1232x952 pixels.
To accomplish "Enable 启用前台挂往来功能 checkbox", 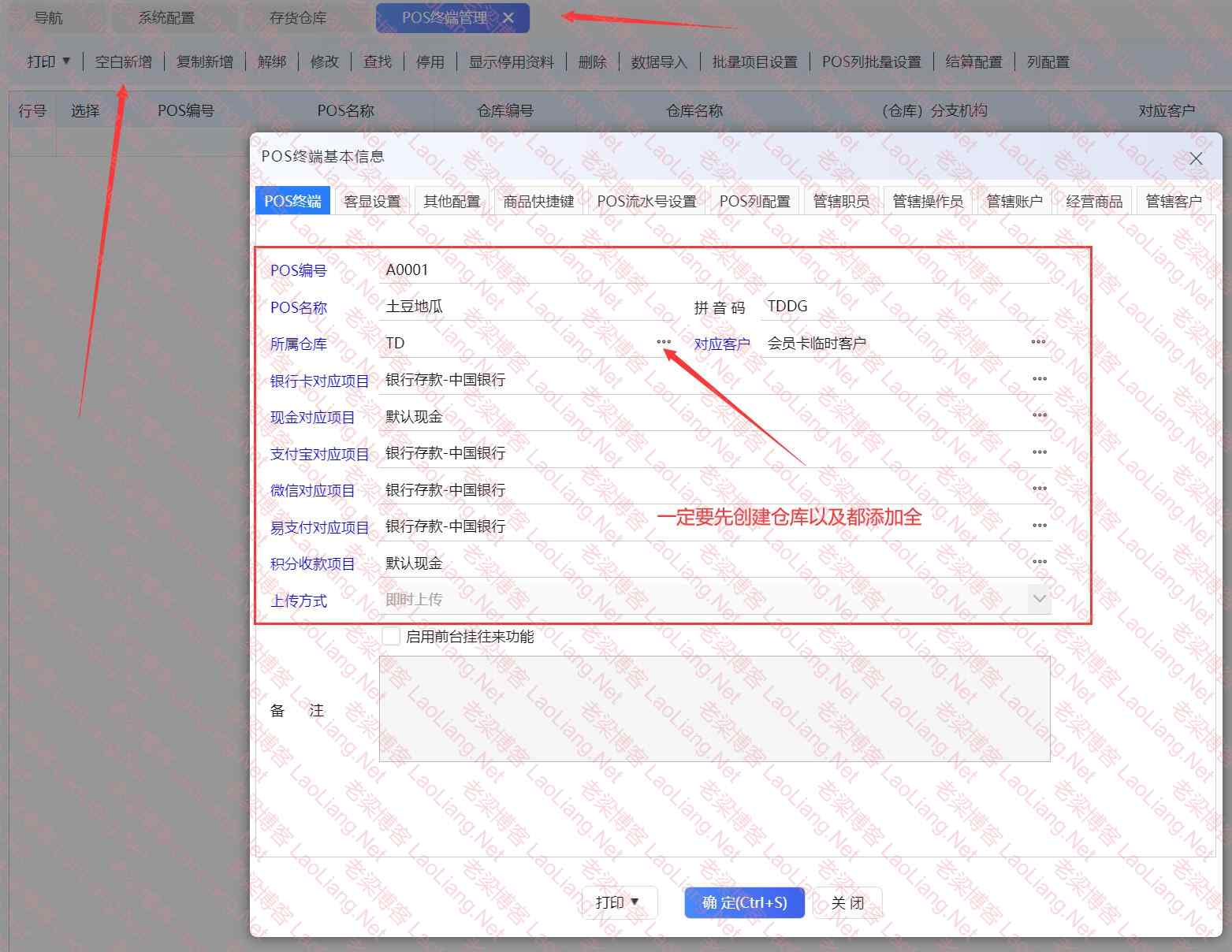I will coord(390,636).
